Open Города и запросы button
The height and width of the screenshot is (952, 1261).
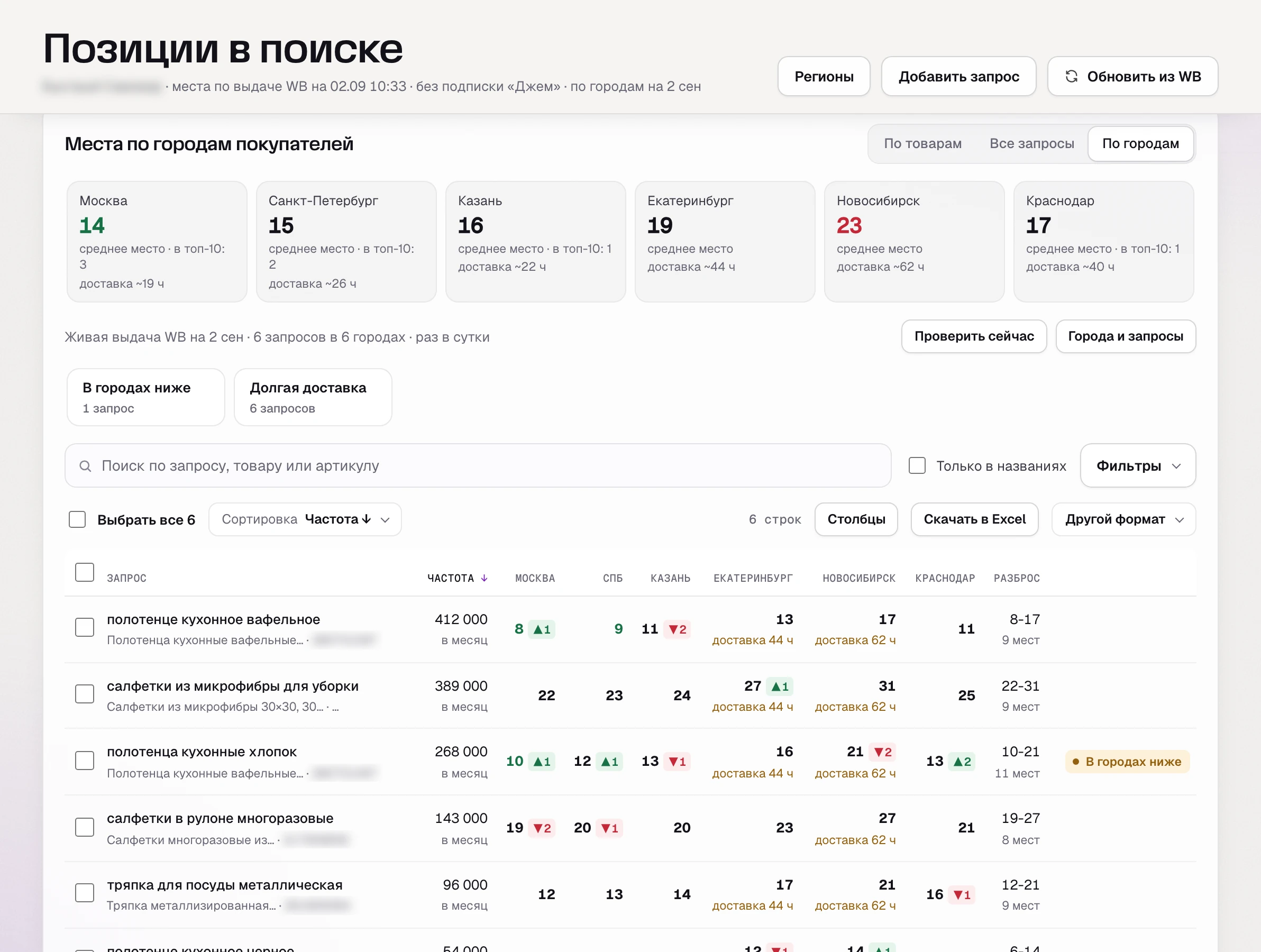pos(1125,336)
